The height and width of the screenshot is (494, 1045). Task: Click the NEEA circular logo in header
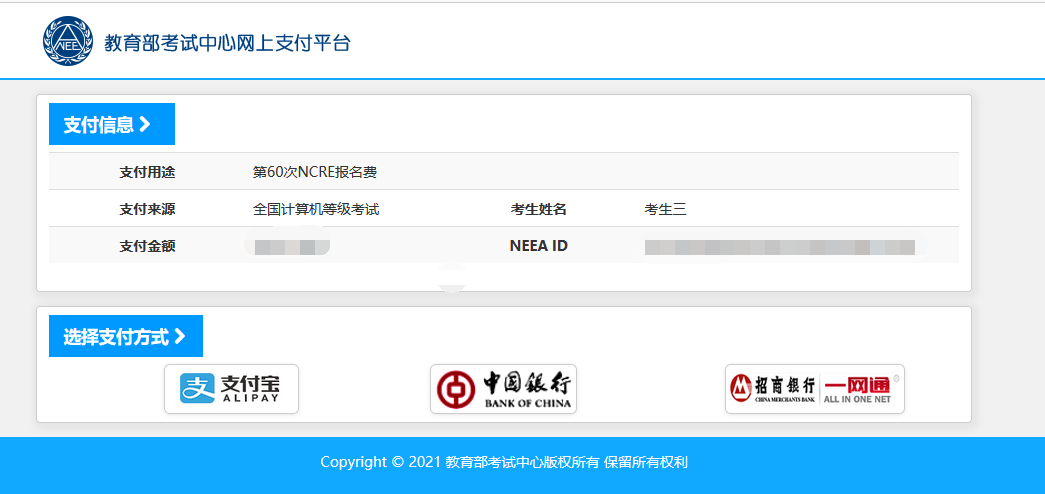coord(66,41)
